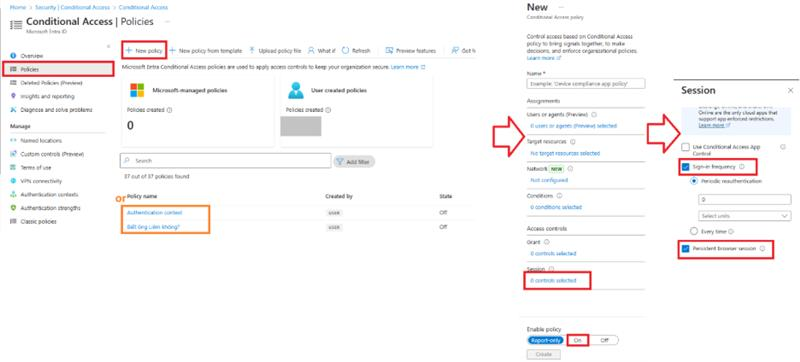Image resolution: width=800 pixels, height=362 pixels.
Task: Click the Deleted Policies icon in sidebar
Action: pyautogui.click(x=13, y=83)
